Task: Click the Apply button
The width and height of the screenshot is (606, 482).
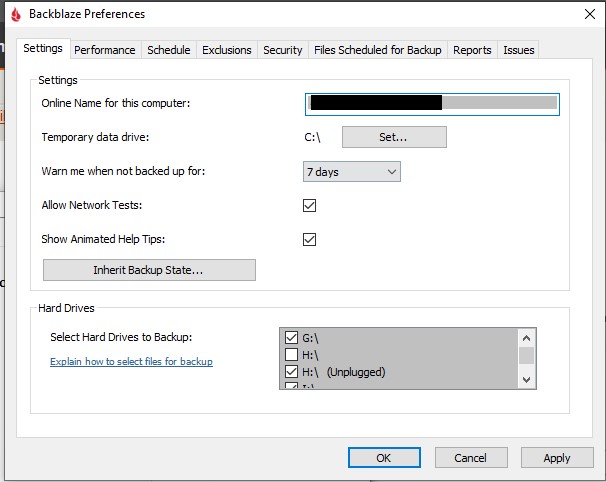Action: click(557, 458)
